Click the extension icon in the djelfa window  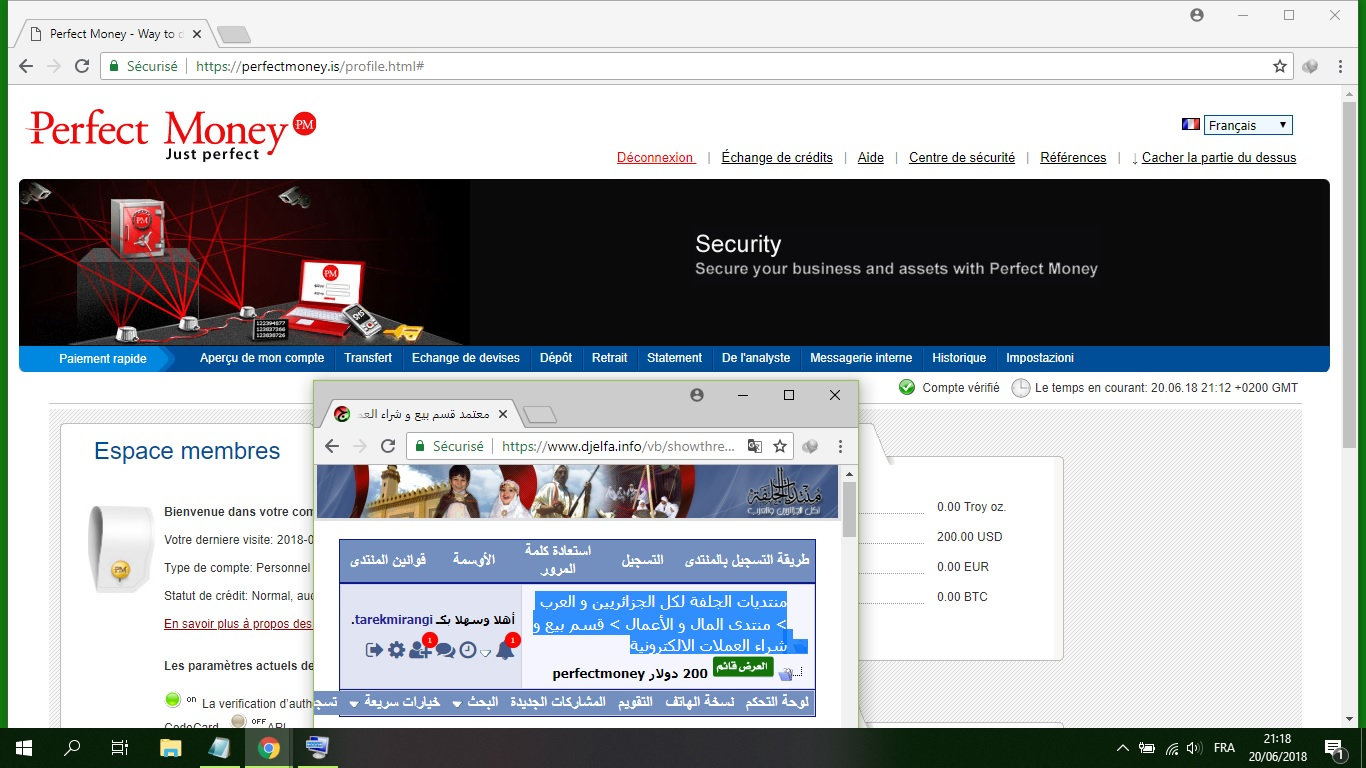[x=811, y=446]
